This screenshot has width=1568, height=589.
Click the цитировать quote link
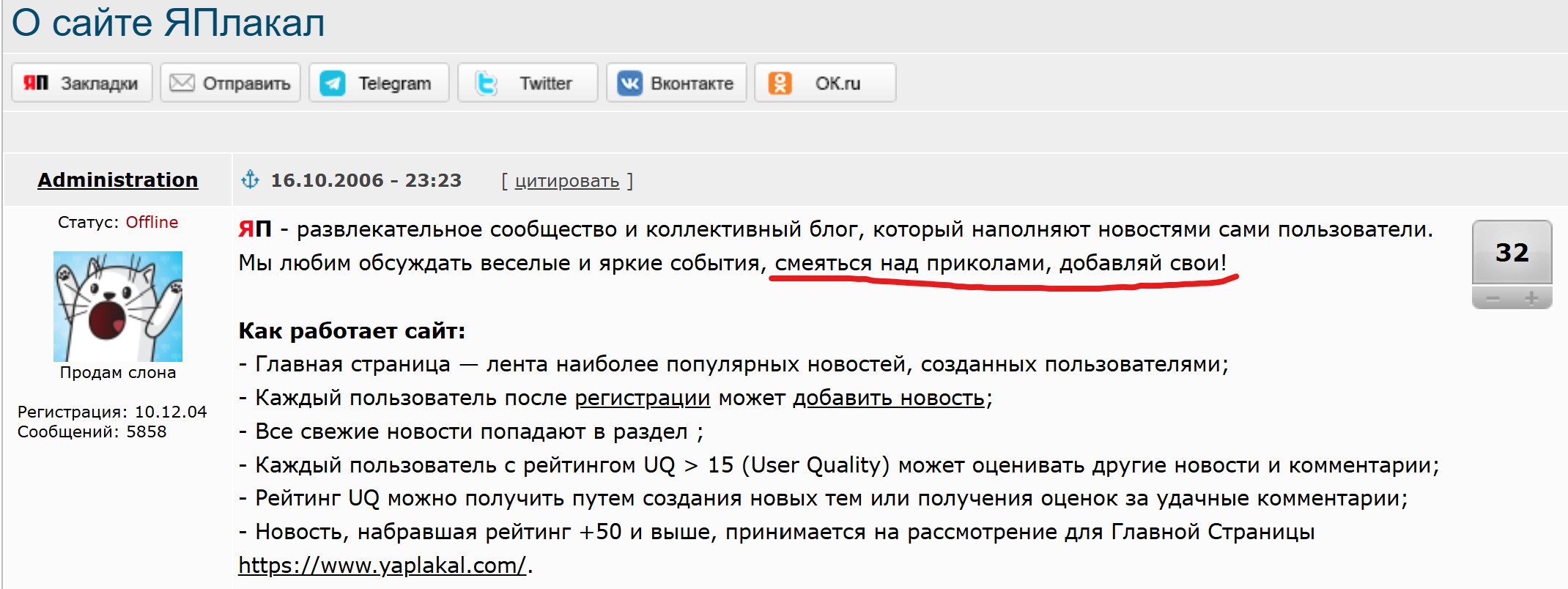click(x=567, y=181)
